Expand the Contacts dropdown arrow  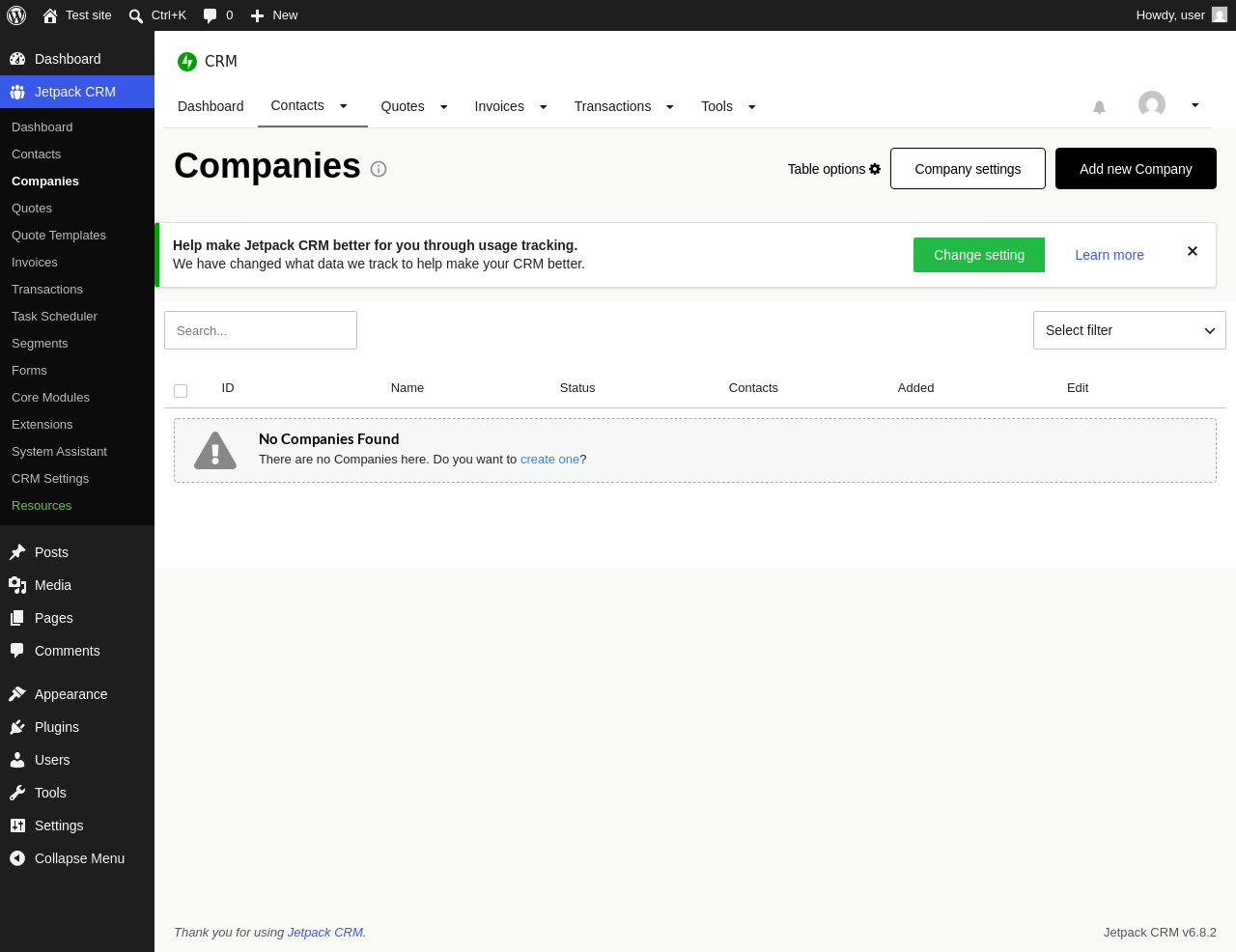click(343, 106)
